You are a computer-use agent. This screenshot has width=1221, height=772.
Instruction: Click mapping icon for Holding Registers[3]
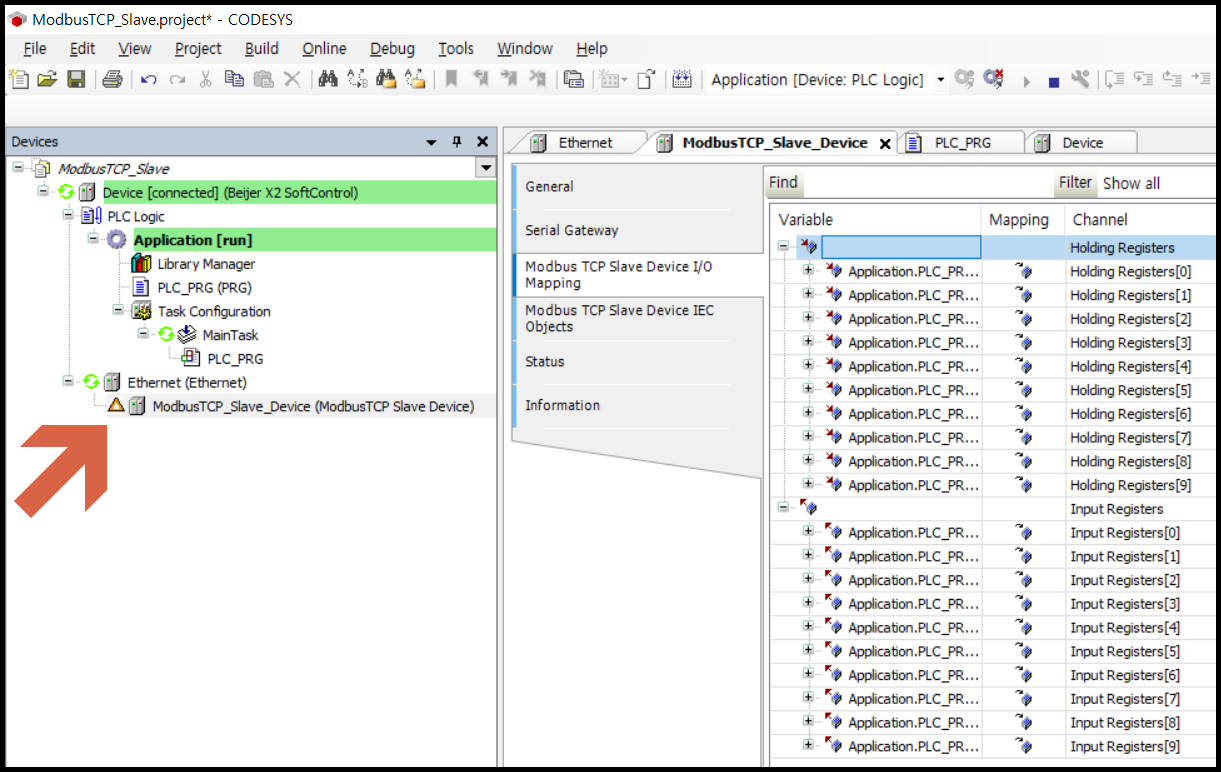pos(1023,342)
